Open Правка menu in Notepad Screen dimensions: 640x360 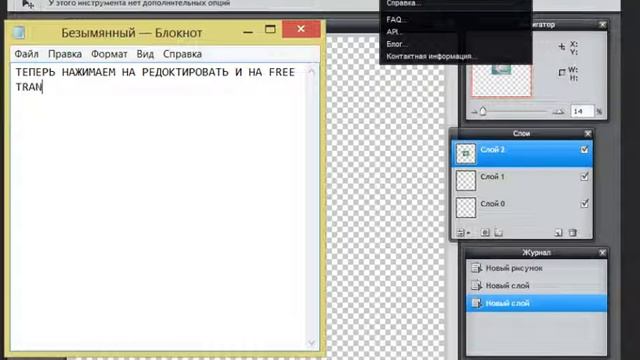65,54
